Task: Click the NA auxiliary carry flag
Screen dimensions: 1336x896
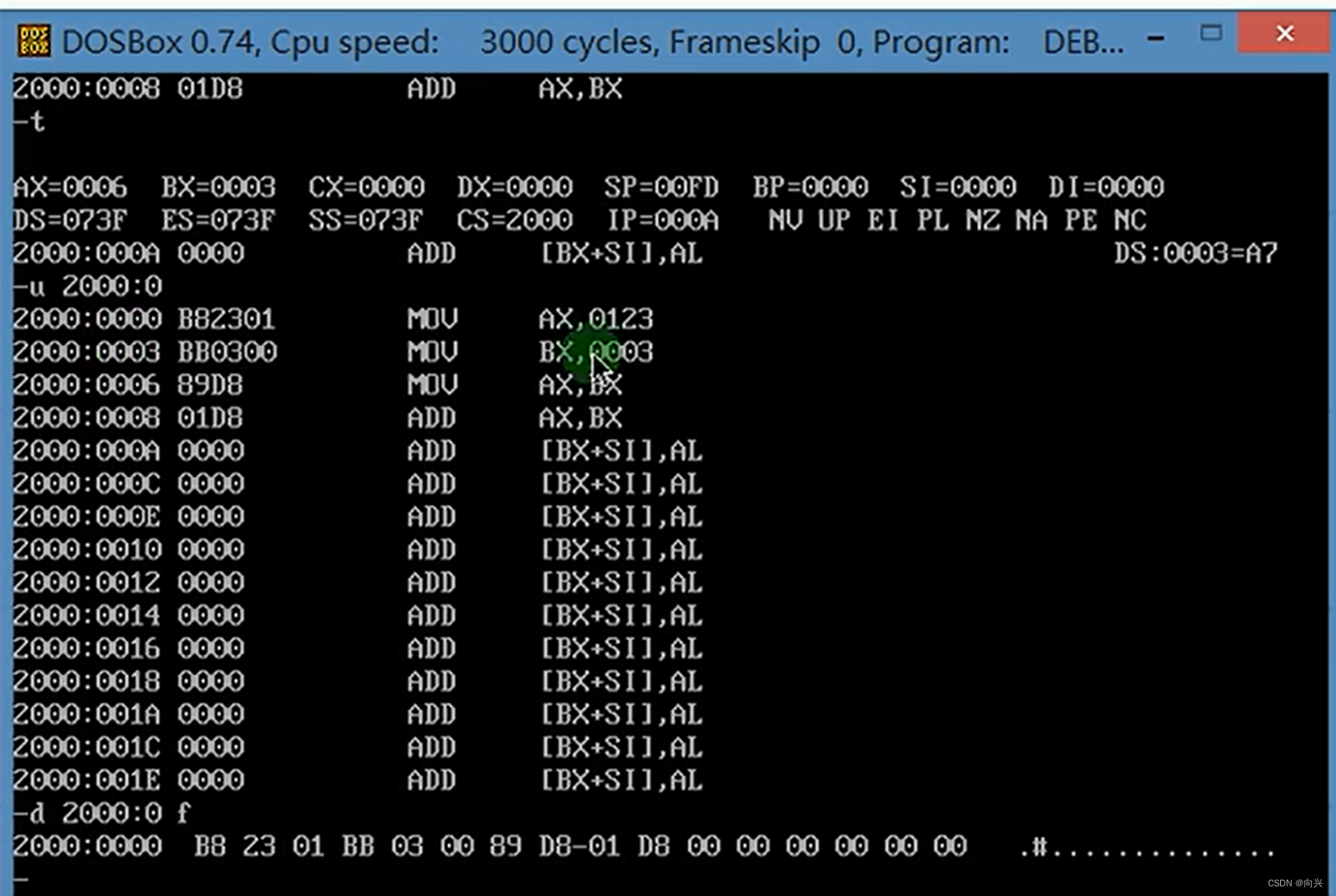Action: (1032, 220)
